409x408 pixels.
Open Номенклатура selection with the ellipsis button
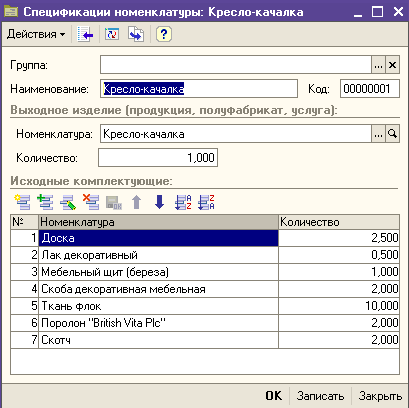[x=378, y=134]
